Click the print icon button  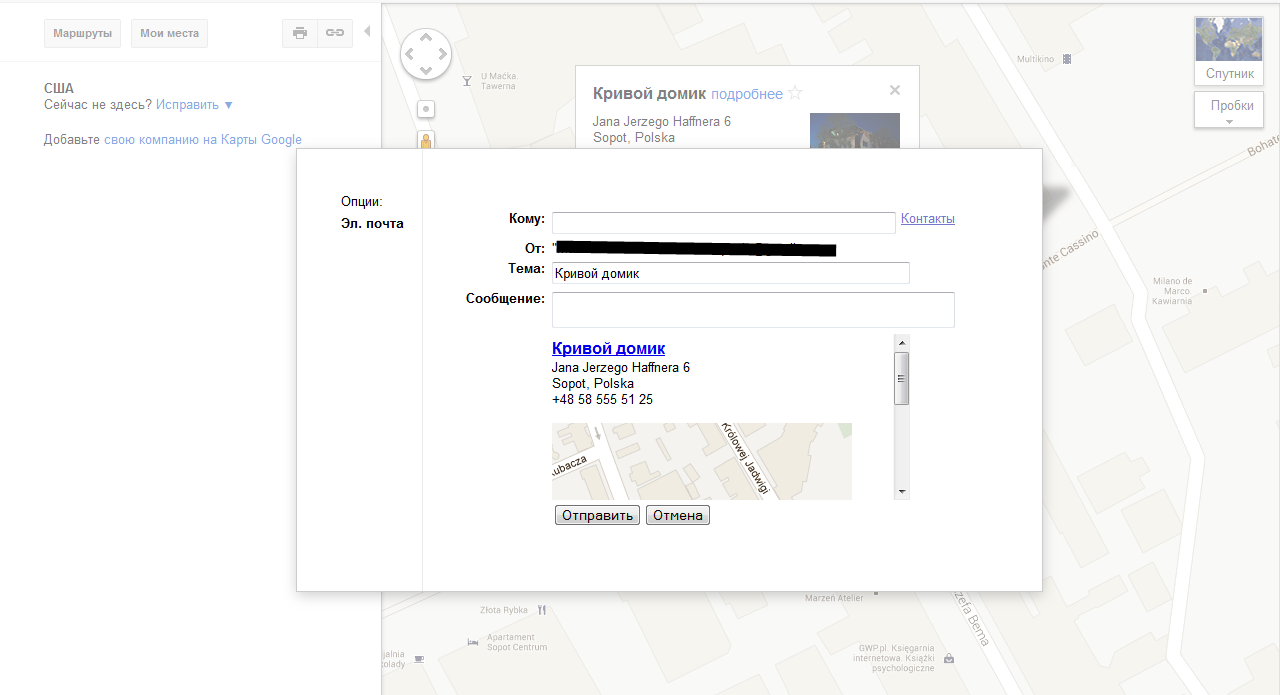(x=300, y=33)
